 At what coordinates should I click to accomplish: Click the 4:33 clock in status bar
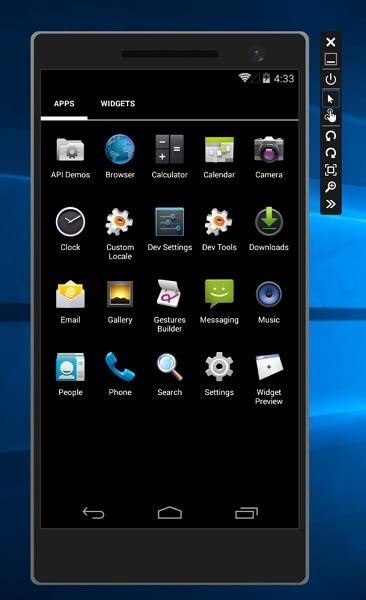(x=284, y=79)
